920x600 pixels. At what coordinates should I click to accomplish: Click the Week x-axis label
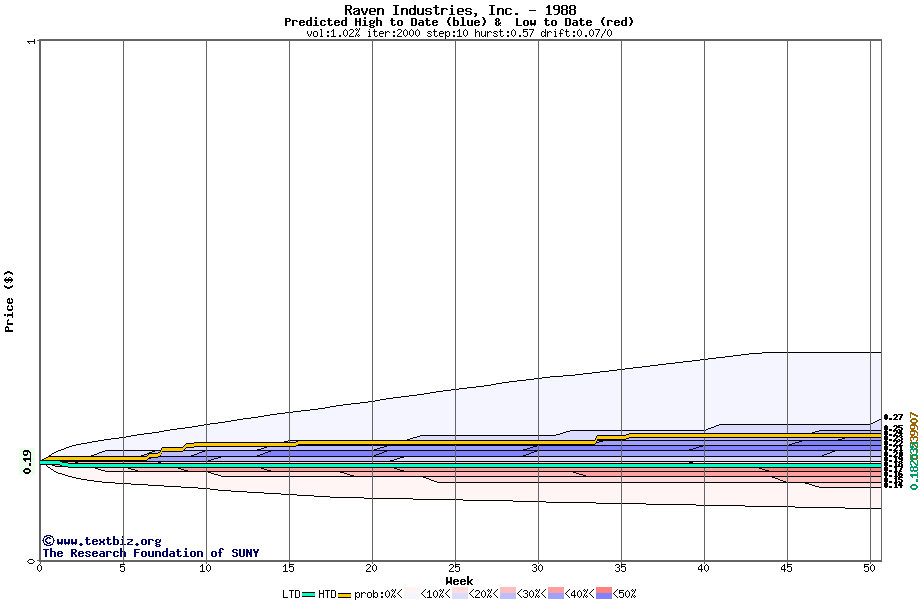click(x=459, y=581)
